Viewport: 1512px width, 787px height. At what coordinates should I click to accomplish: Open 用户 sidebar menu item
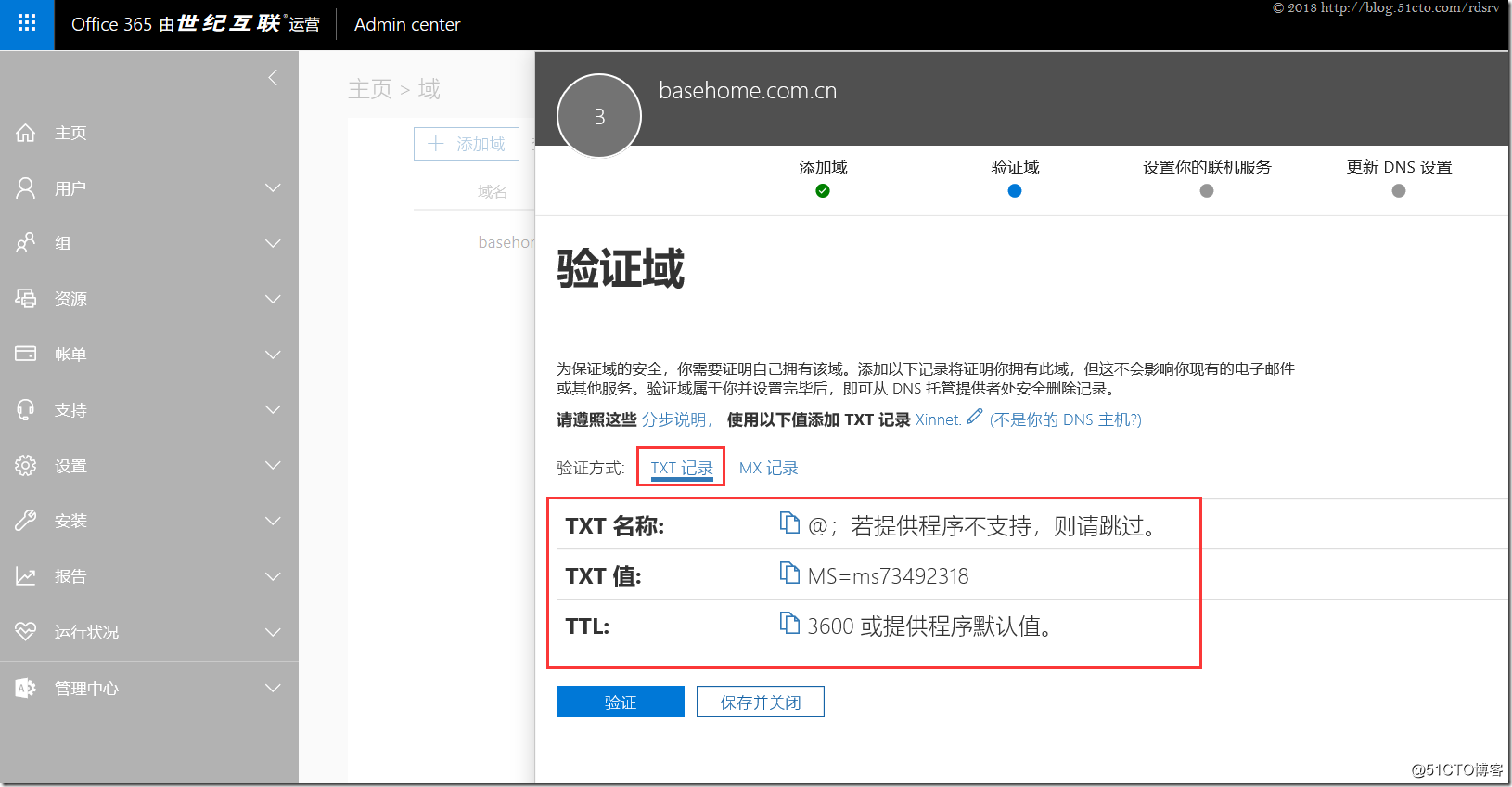(149, 188)
